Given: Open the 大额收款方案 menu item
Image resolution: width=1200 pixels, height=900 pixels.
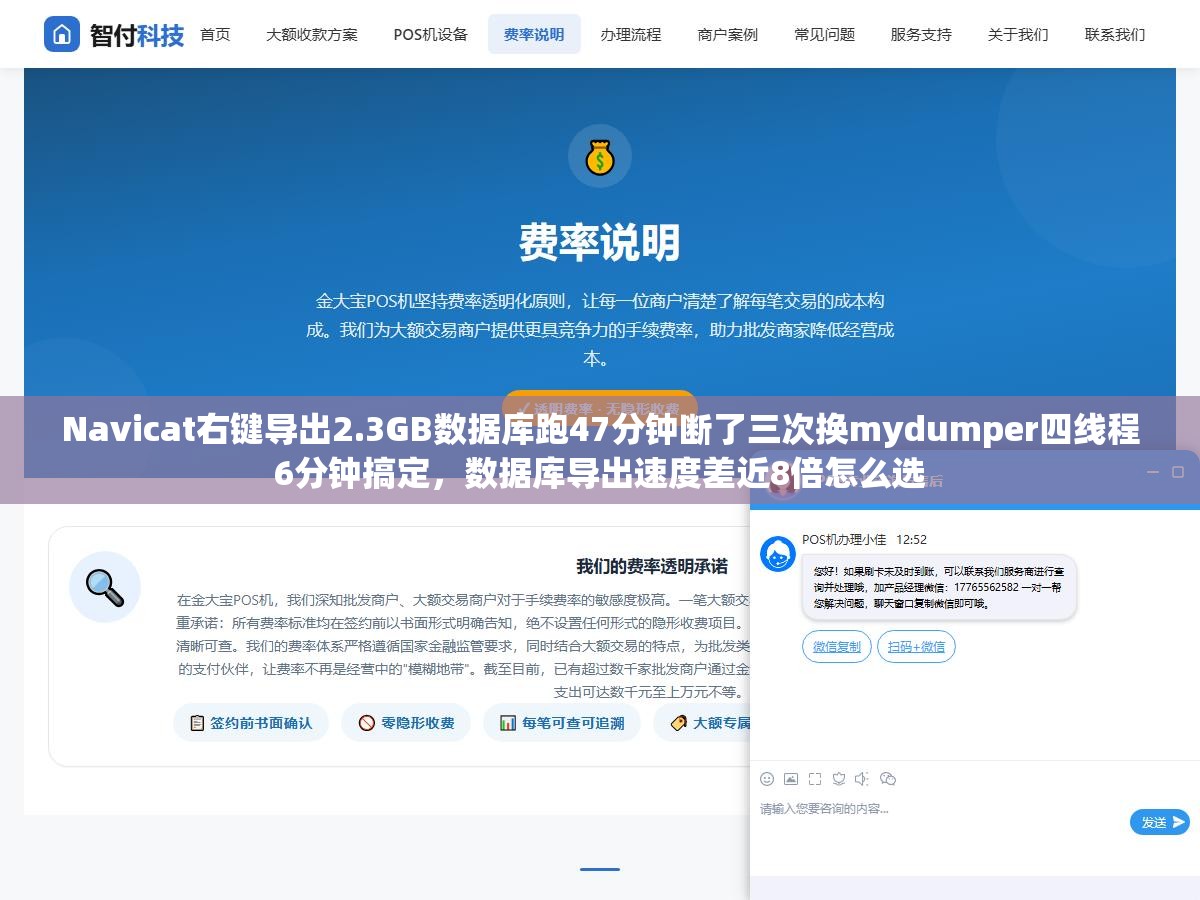Looking at the screenshot, I should [x=311, y=34].
